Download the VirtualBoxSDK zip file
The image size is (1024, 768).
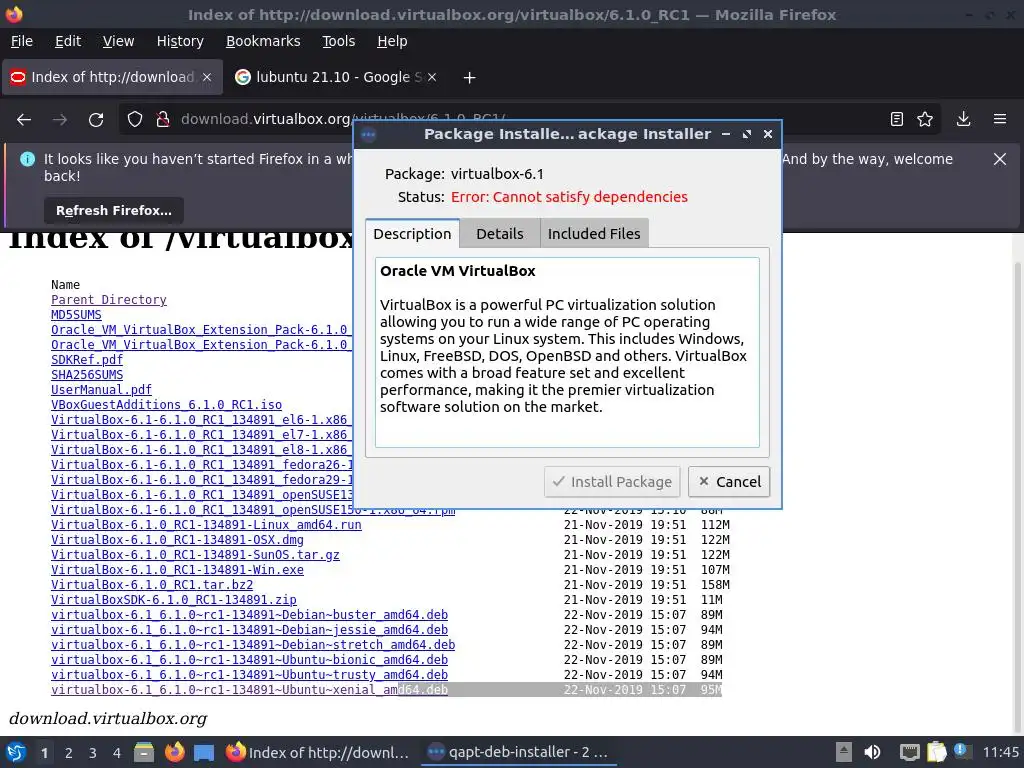point(174,600)
